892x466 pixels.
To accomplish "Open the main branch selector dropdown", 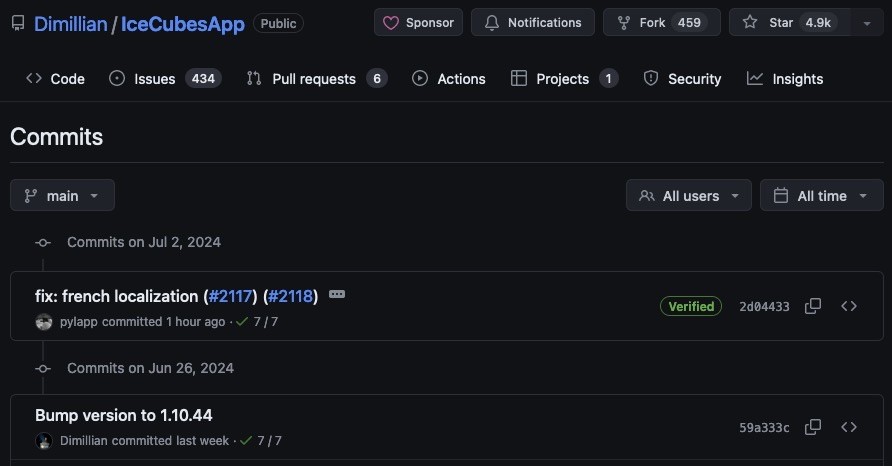I will pos(63,195).
